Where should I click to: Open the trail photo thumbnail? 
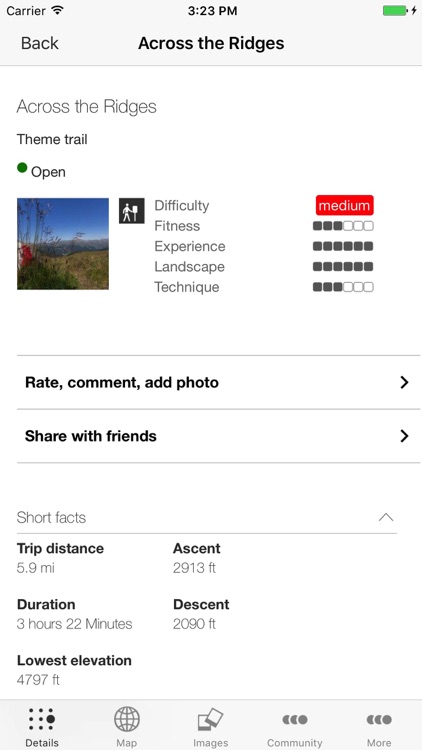[63, 244]
